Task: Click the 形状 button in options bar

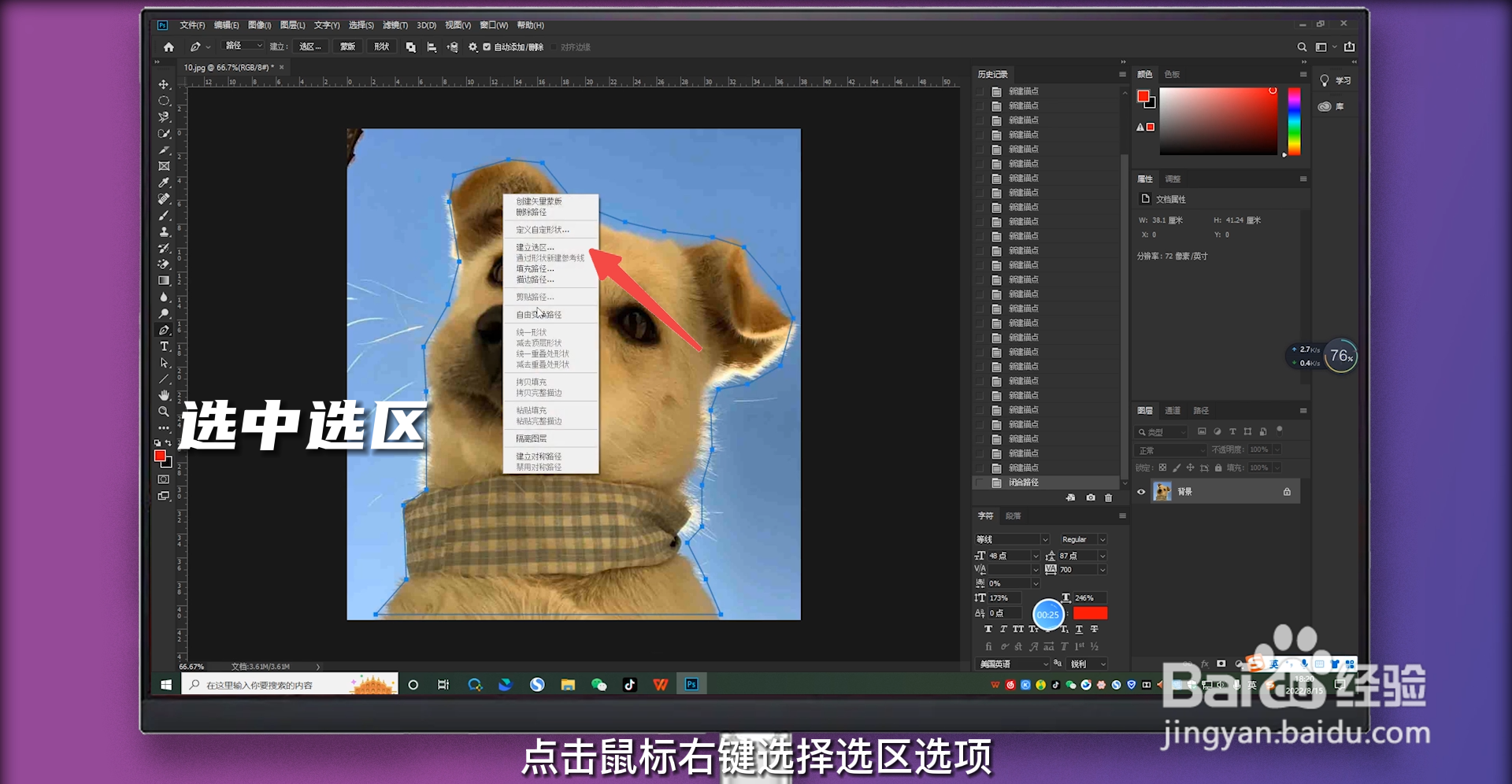Action: click(x=382, y=47)
